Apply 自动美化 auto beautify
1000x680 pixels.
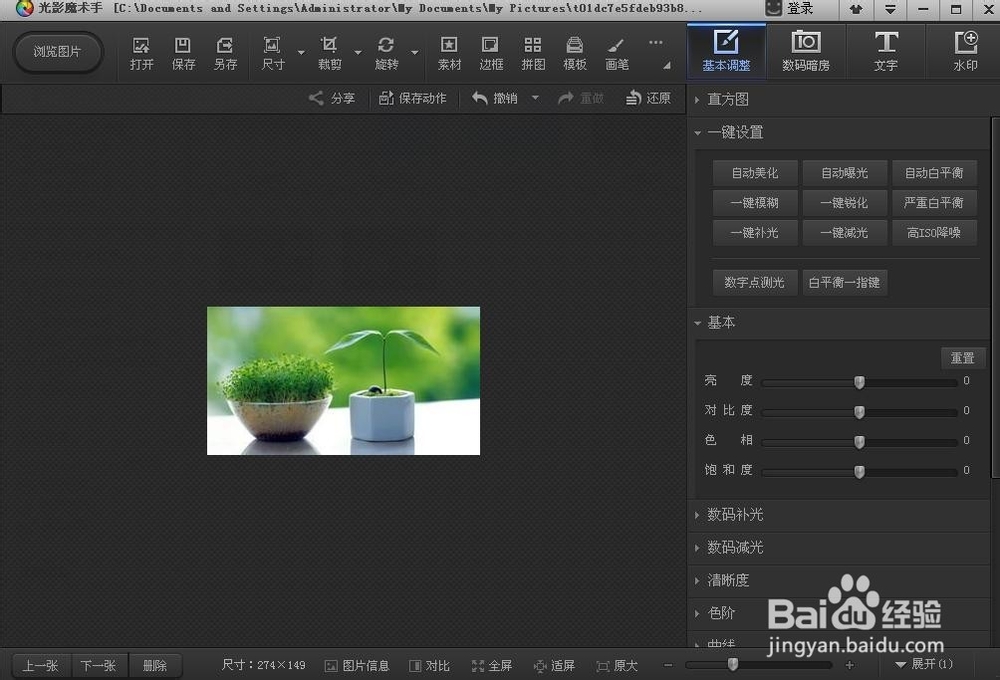click(755, 173)
